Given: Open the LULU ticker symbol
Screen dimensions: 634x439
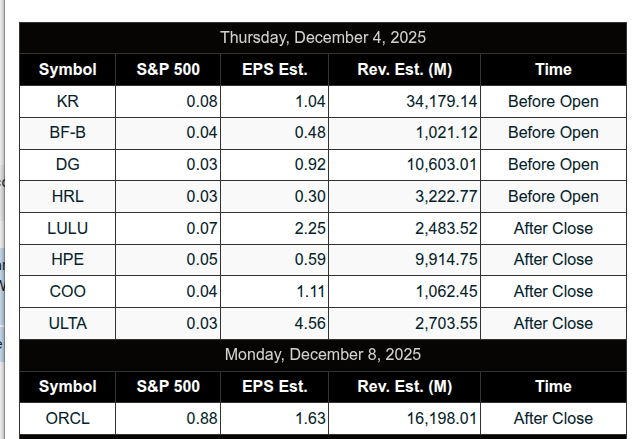Looking at the screenshot, I should (x=68, y=228).
